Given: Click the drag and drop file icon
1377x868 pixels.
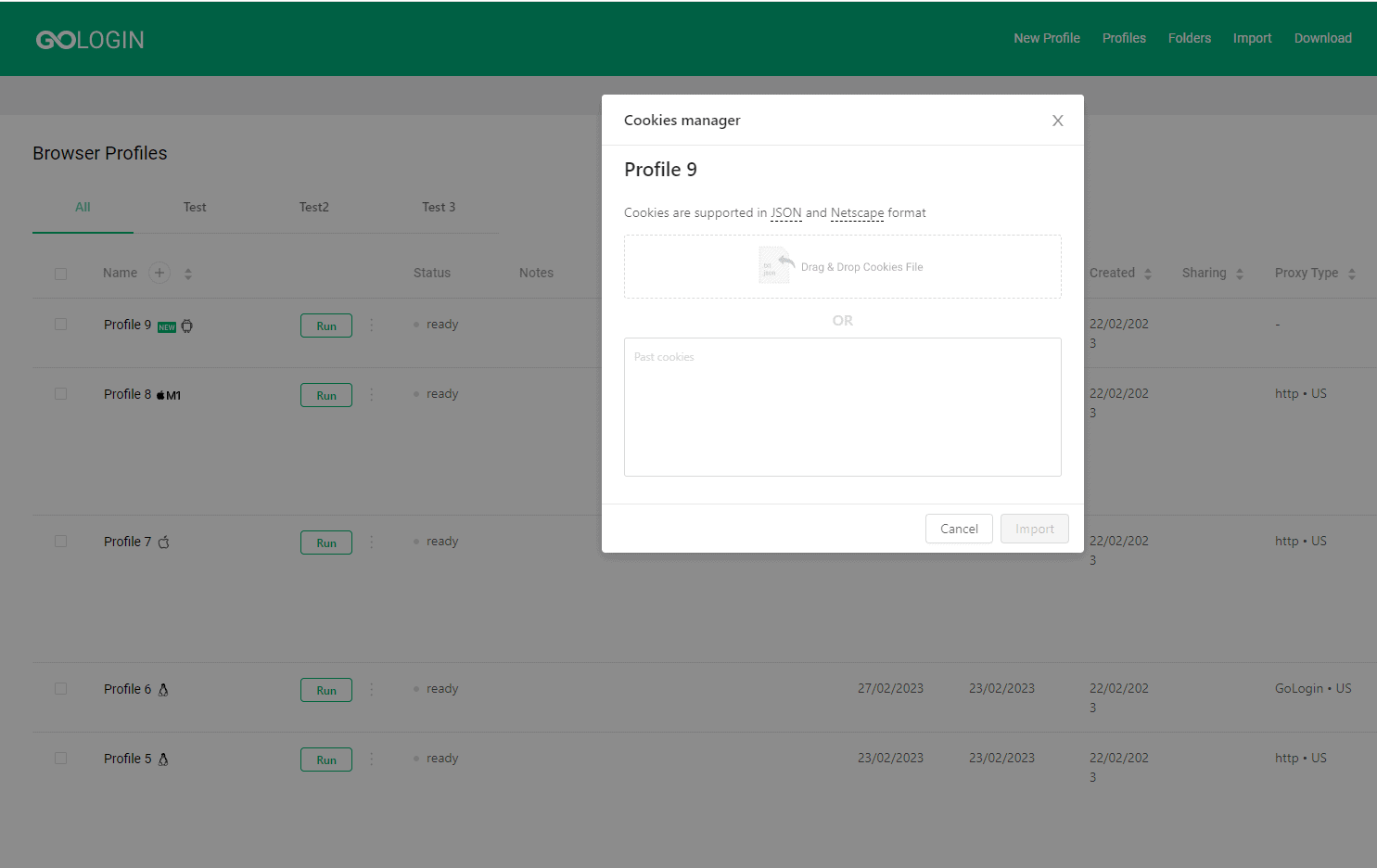Looking at the screenshot, I should [777, 265].
